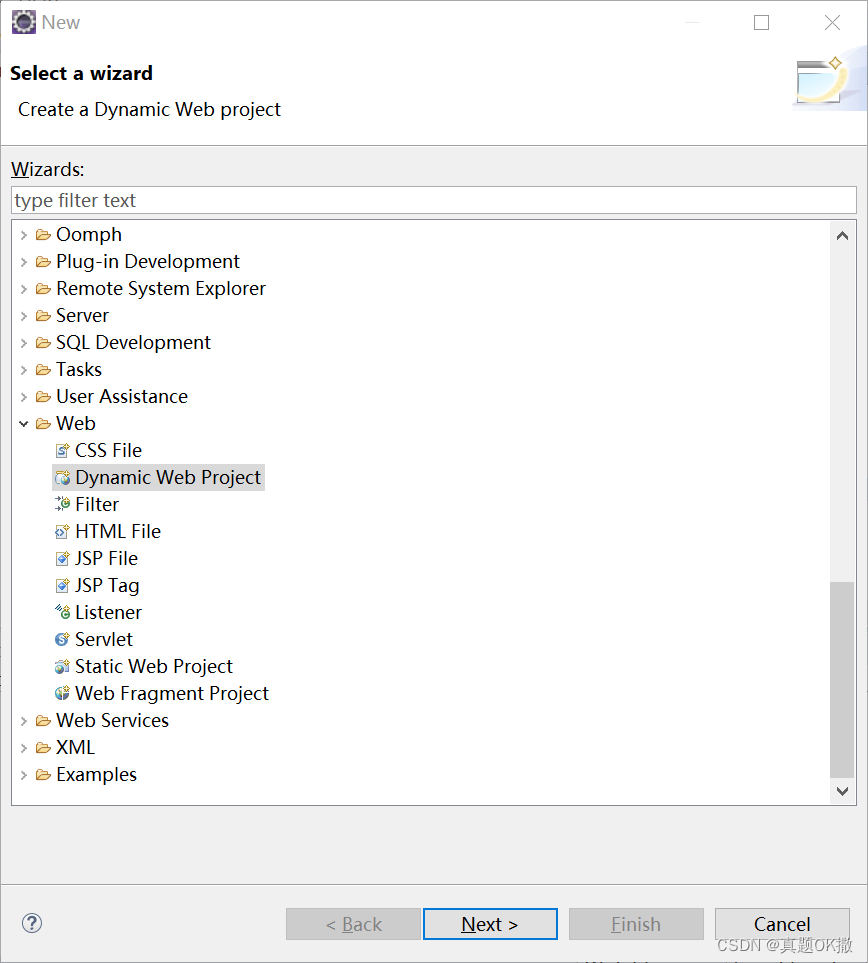Click the Cancel button
Image resolution: width=868 pixels, height=963 pixels.
click(x=782, y=924)
